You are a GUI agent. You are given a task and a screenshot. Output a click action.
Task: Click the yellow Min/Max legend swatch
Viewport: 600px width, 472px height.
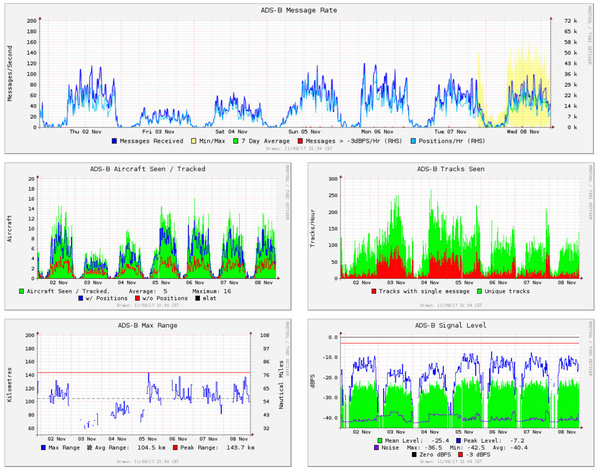[x=193, y=141]
